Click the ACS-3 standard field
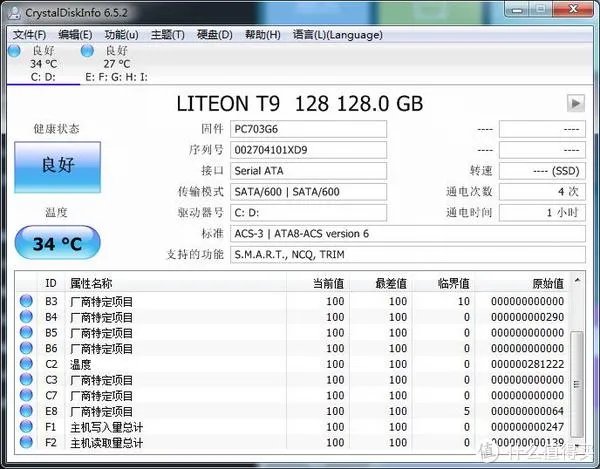 (408, 233)
